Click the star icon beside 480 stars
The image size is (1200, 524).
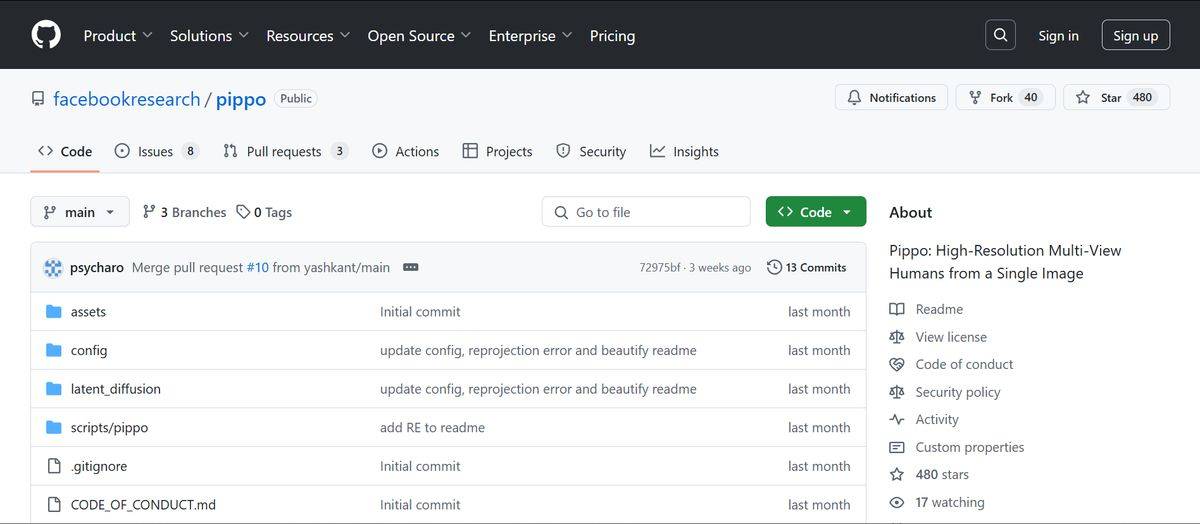pos(897,474)
